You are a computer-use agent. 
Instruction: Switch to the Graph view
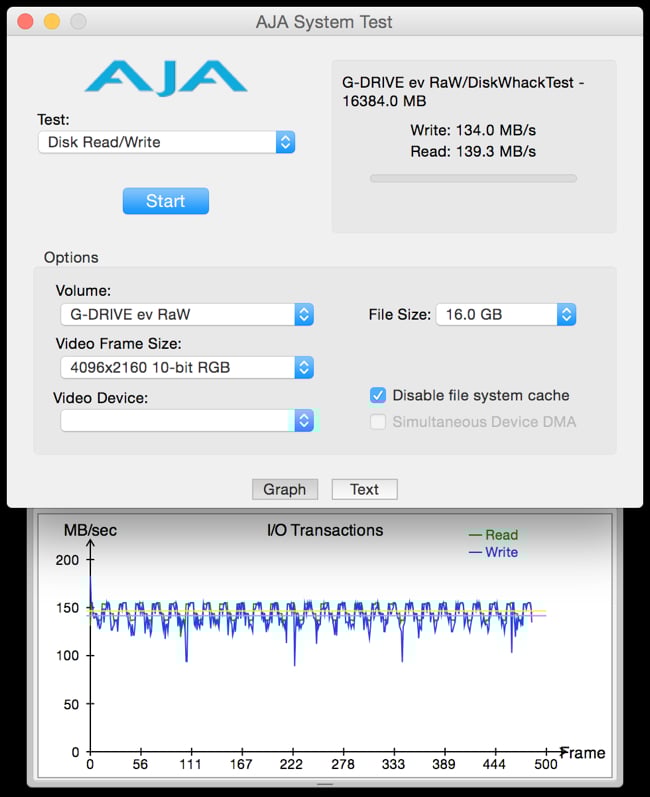[x=285, y=489]
